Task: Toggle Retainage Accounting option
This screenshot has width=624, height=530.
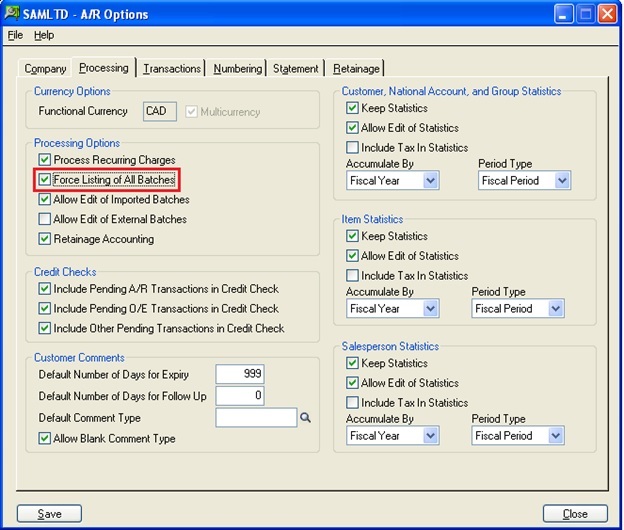Action: (x=45, y=239)
